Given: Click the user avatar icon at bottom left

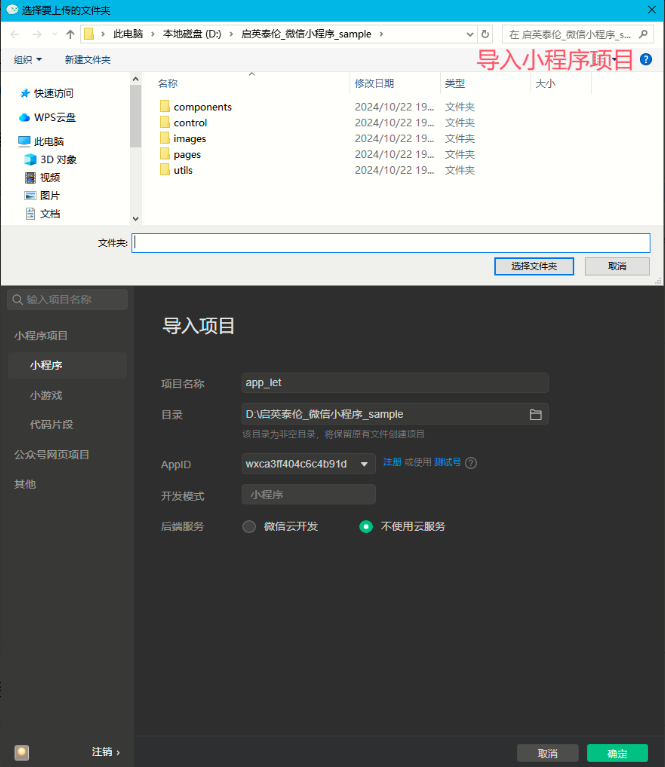Looking at the screenshot, I should 22,752.
